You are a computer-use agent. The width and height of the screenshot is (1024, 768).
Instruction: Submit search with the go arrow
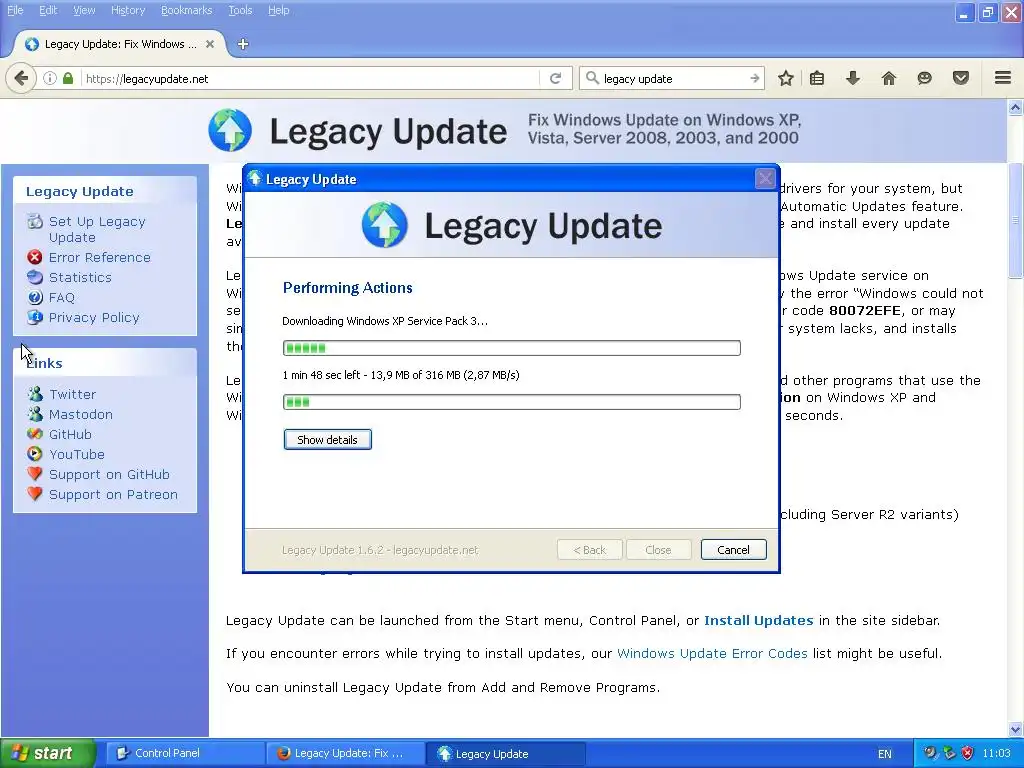[755, 78]
